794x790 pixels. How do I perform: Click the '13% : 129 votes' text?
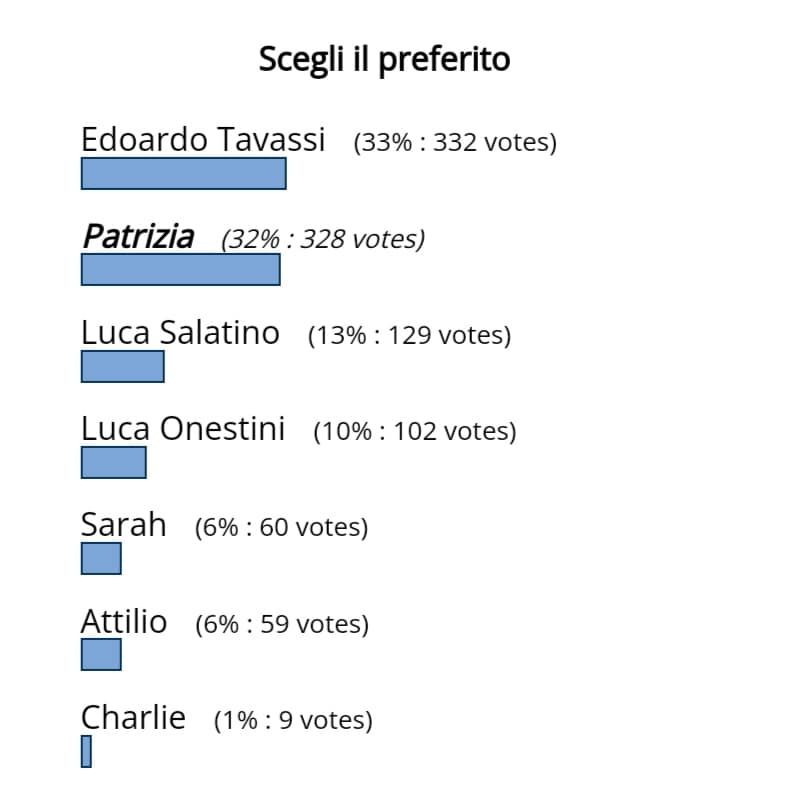410,335
